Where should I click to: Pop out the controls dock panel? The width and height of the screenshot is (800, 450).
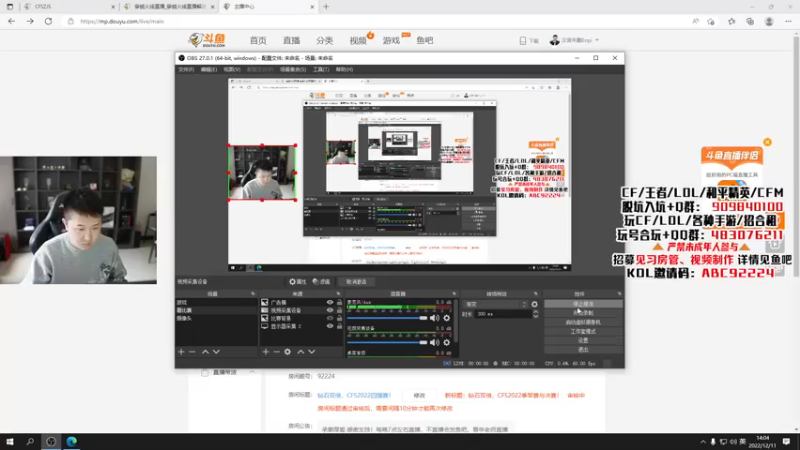pos(619,294)
